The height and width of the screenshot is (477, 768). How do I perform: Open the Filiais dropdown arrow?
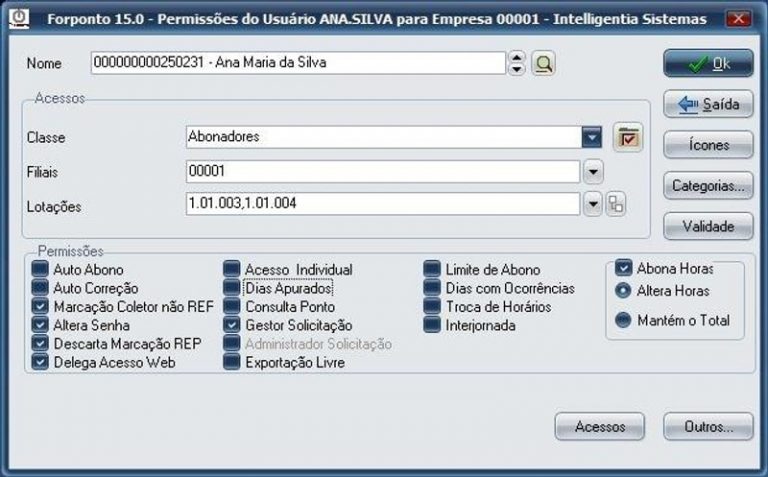click(593, 171)
